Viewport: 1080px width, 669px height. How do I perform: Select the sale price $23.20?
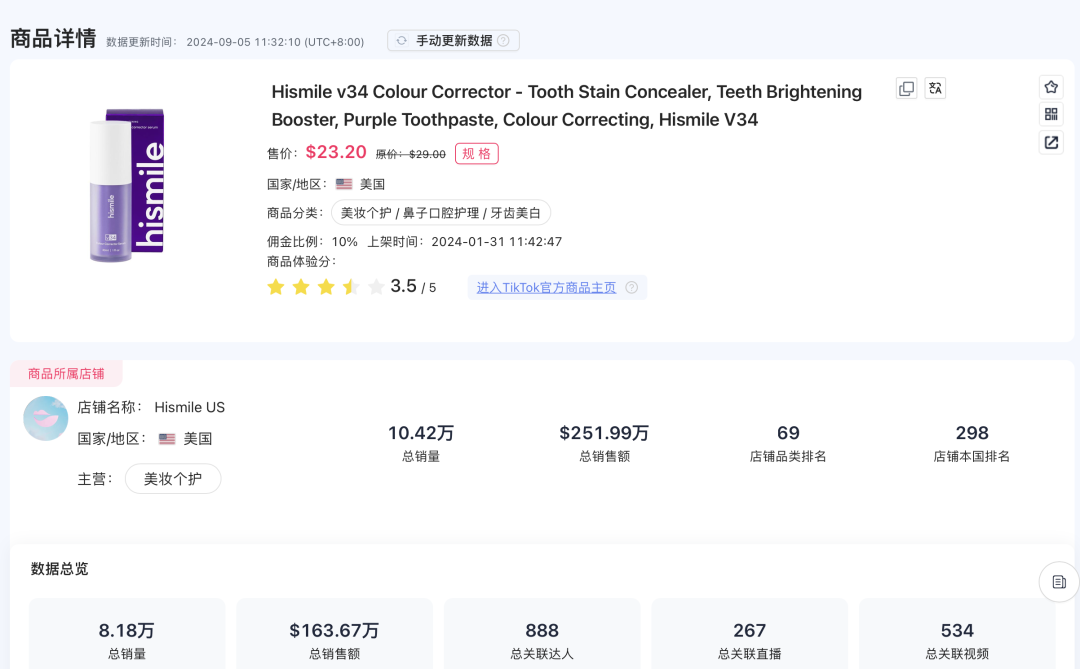[336, 152]
